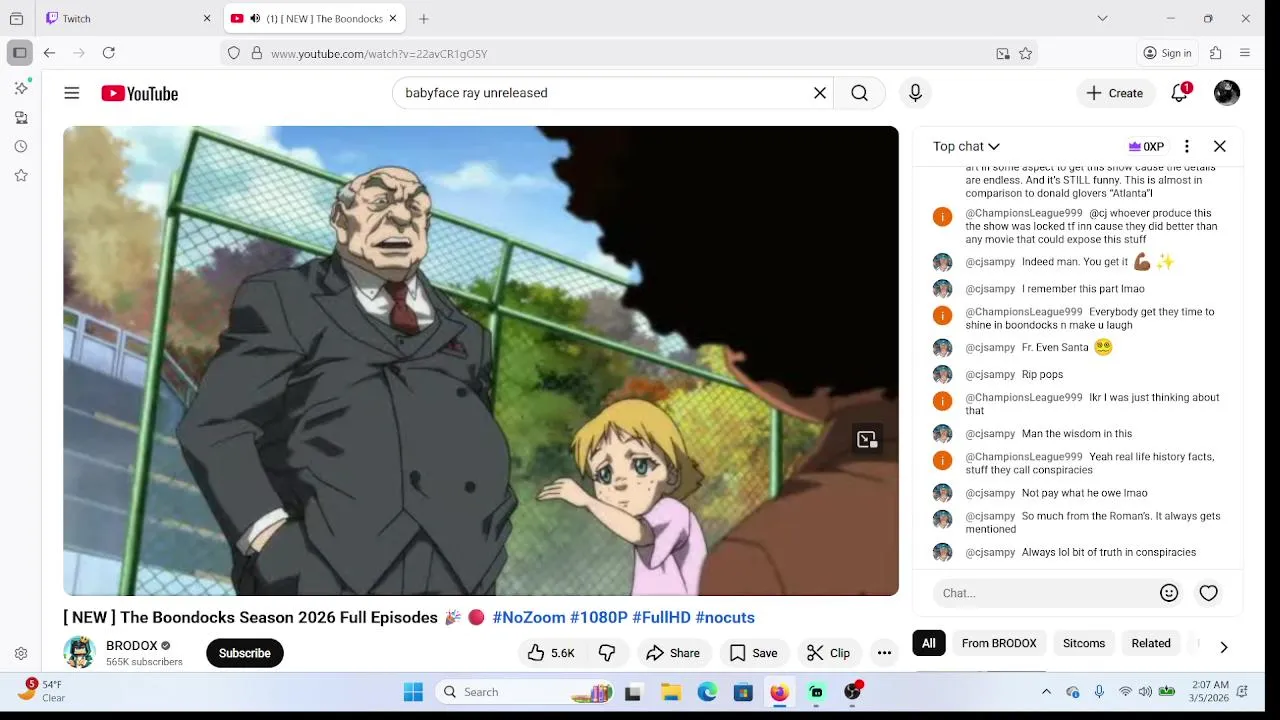This screenshot has height=720, width=1280.
Task: View site security padlock info
Action: click(256, 53)
